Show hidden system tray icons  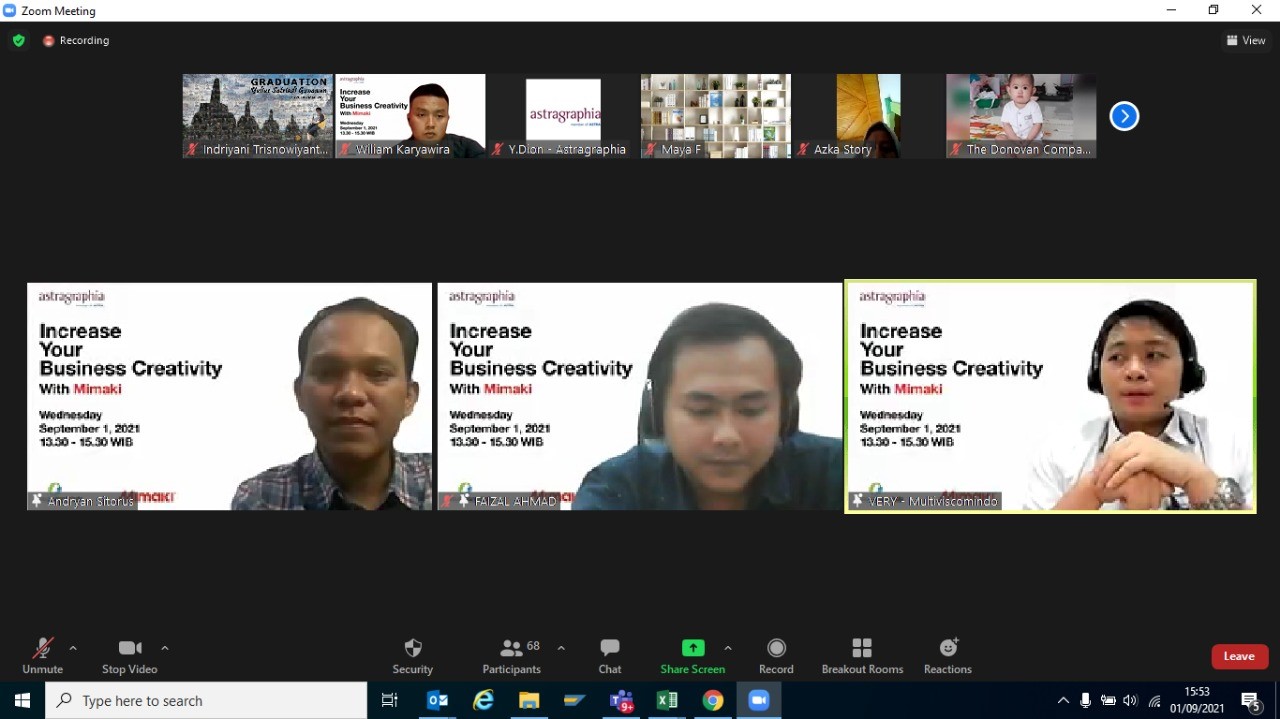(1062, 700)
